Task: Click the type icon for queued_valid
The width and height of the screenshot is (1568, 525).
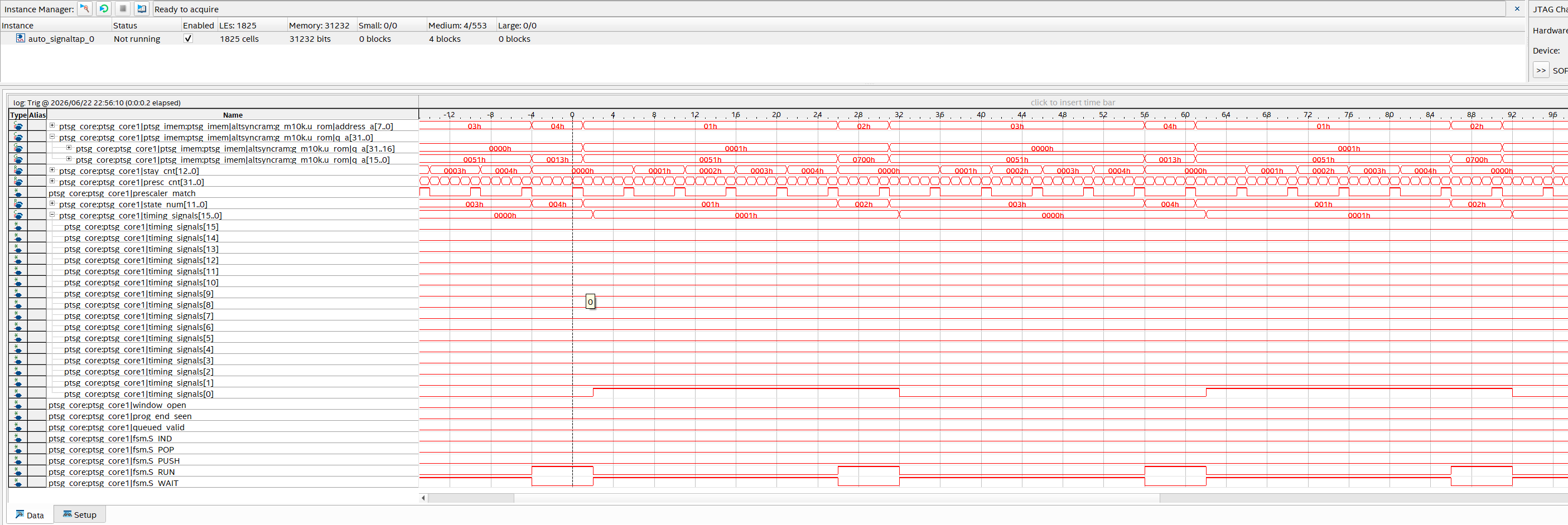Action: pos(18,427)
